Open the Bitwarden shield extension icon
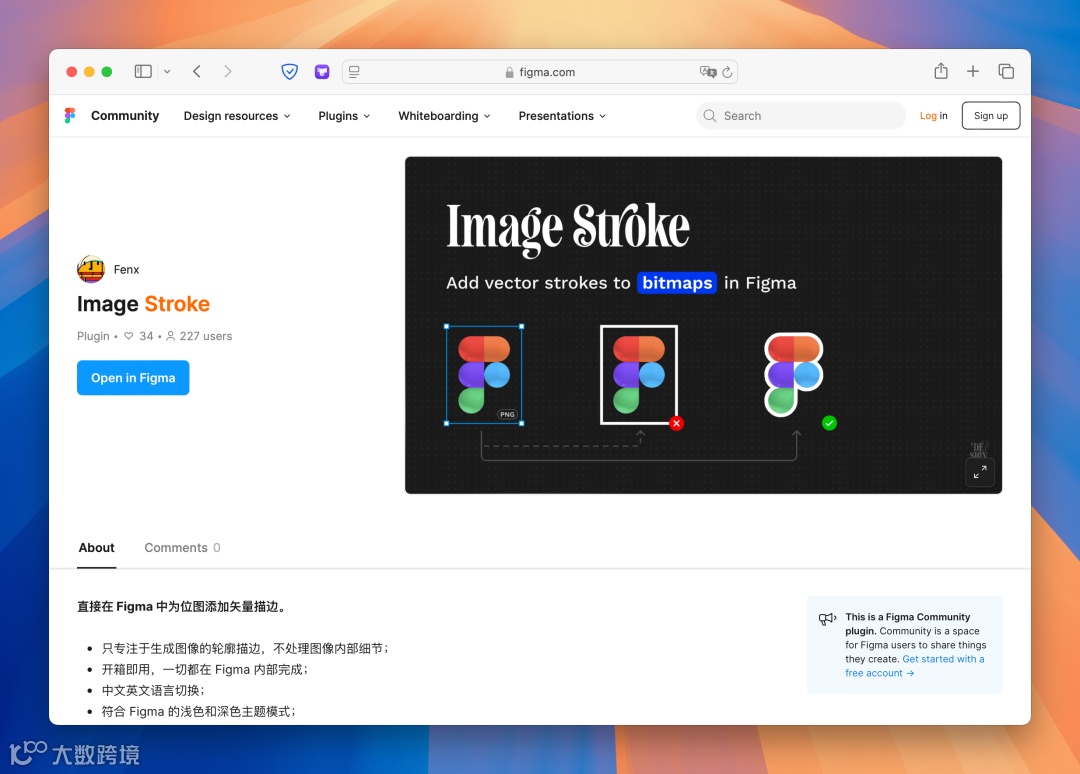Screen dimensions: 1080x774 (x=290, y=72)
